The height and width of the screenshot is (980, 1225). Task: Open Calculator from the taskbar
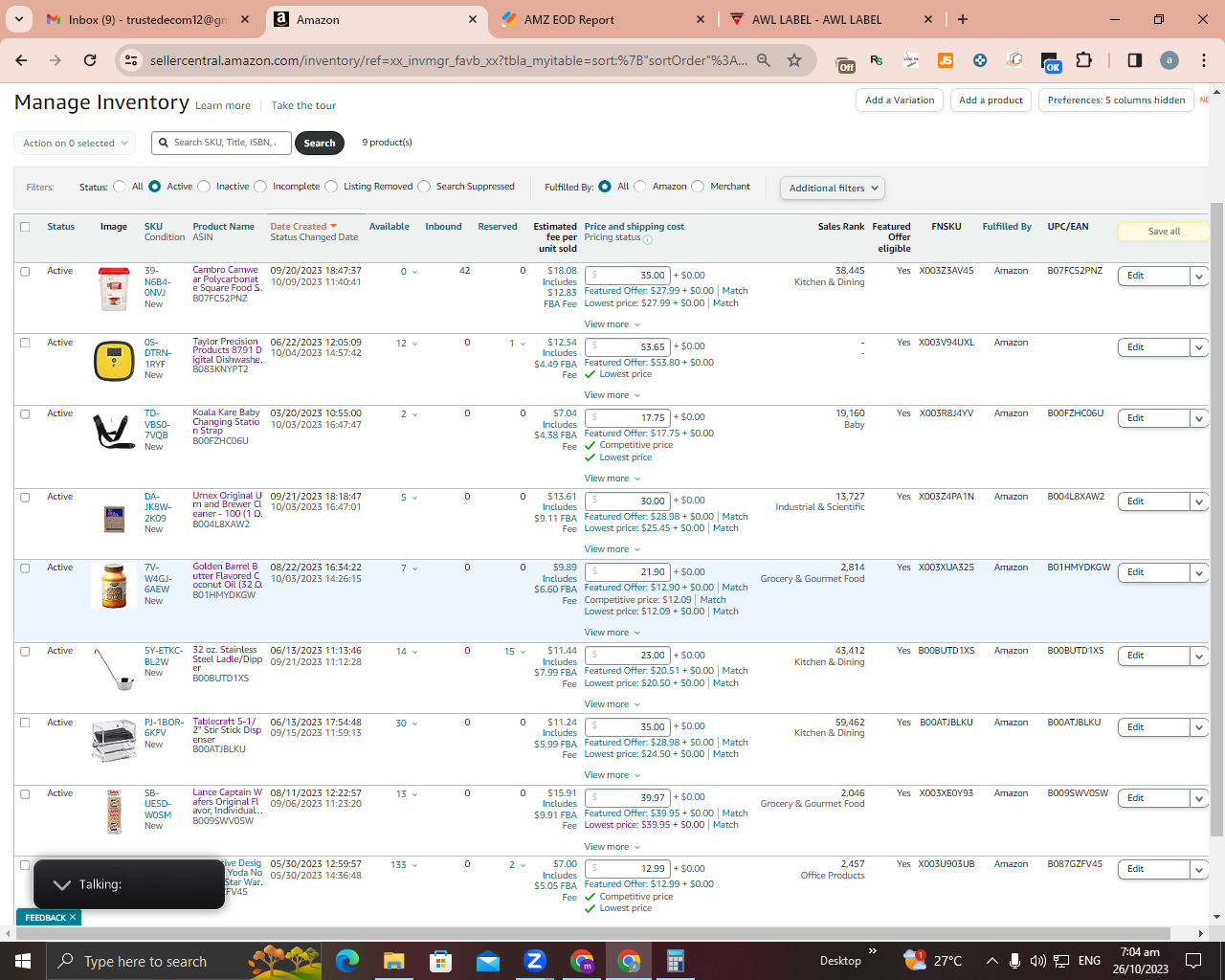[x=675, y=961]
